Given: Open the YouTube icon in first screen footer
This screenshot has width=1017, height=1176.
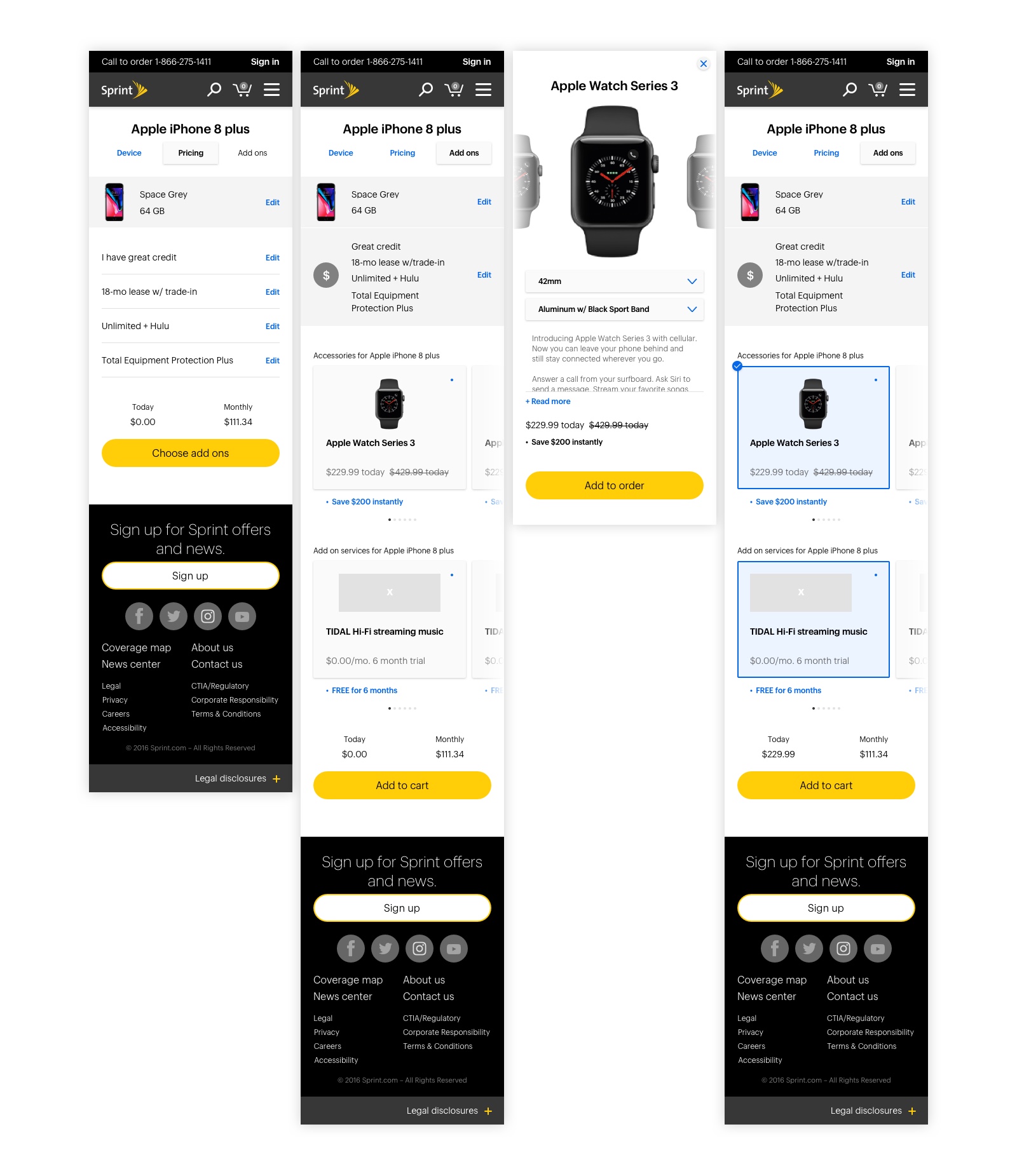Looking at the screenshot, I should (242, 616).
